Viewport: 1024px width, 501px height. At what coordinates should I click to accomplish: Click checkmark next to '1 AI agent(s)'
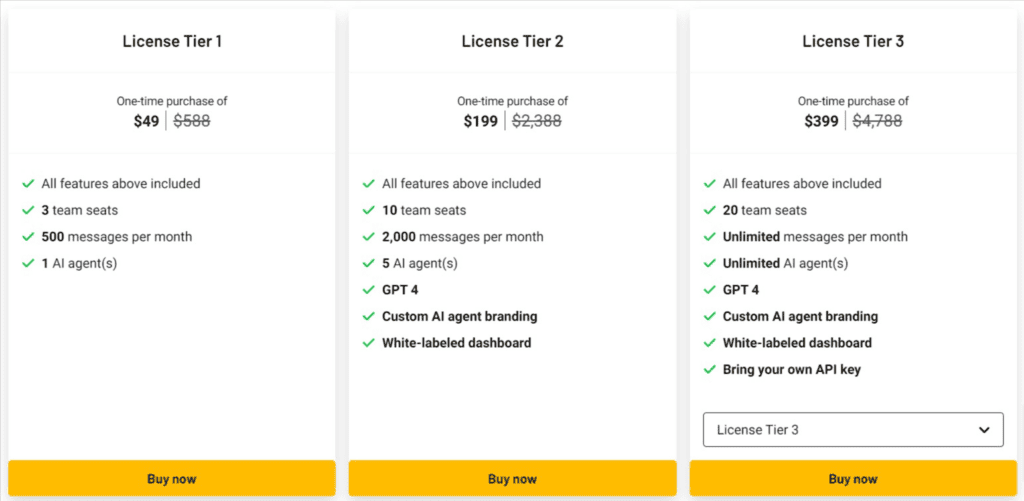point(28,264)
